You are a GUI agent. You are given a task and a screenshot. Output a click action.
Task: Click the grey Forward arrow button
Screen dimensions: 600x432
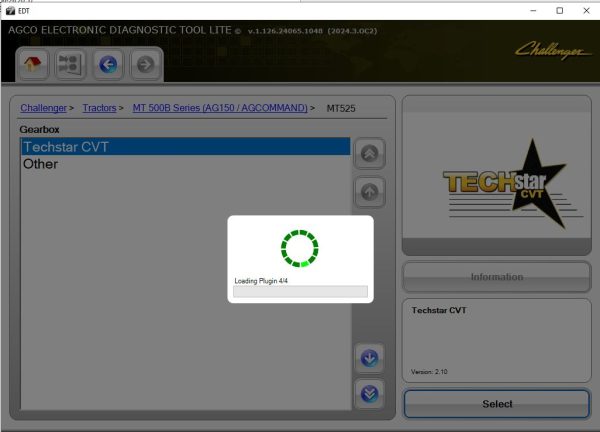(x=145, y=64)
